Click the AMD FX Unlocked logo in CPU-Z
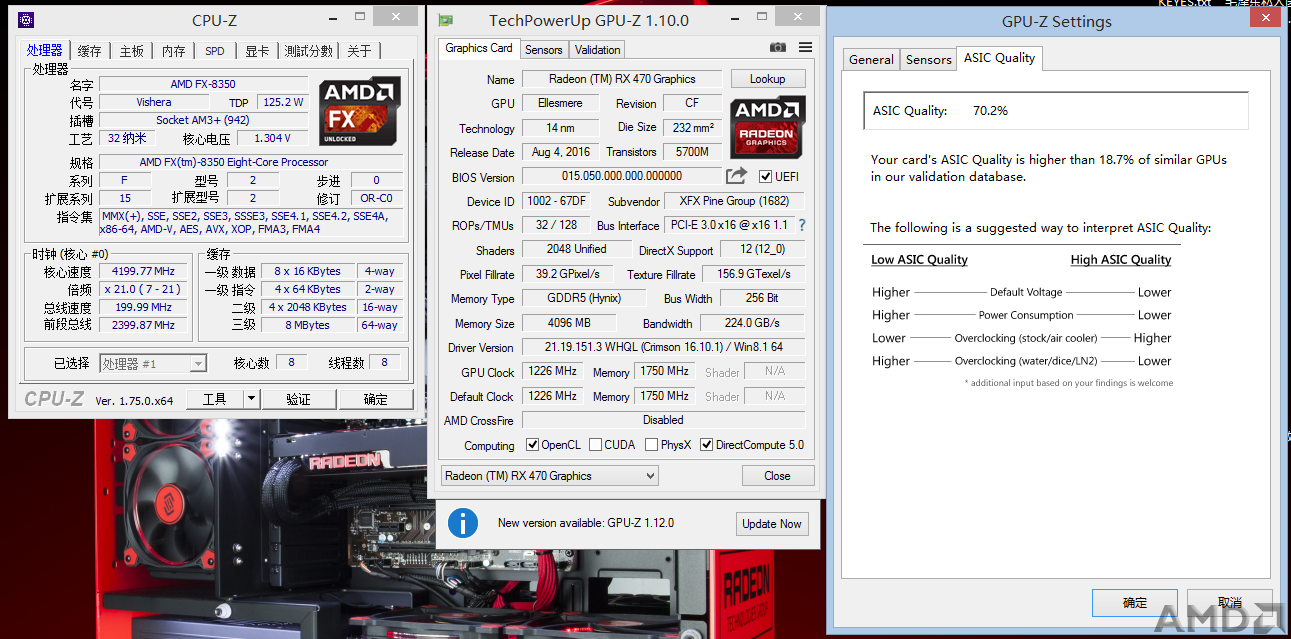 [360, 111]
